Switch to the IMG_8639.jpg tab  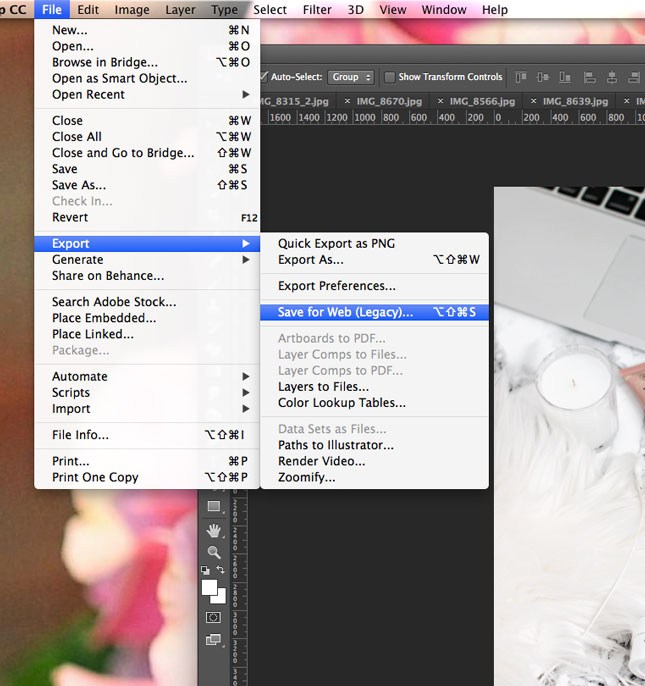[x=575, y=102]
